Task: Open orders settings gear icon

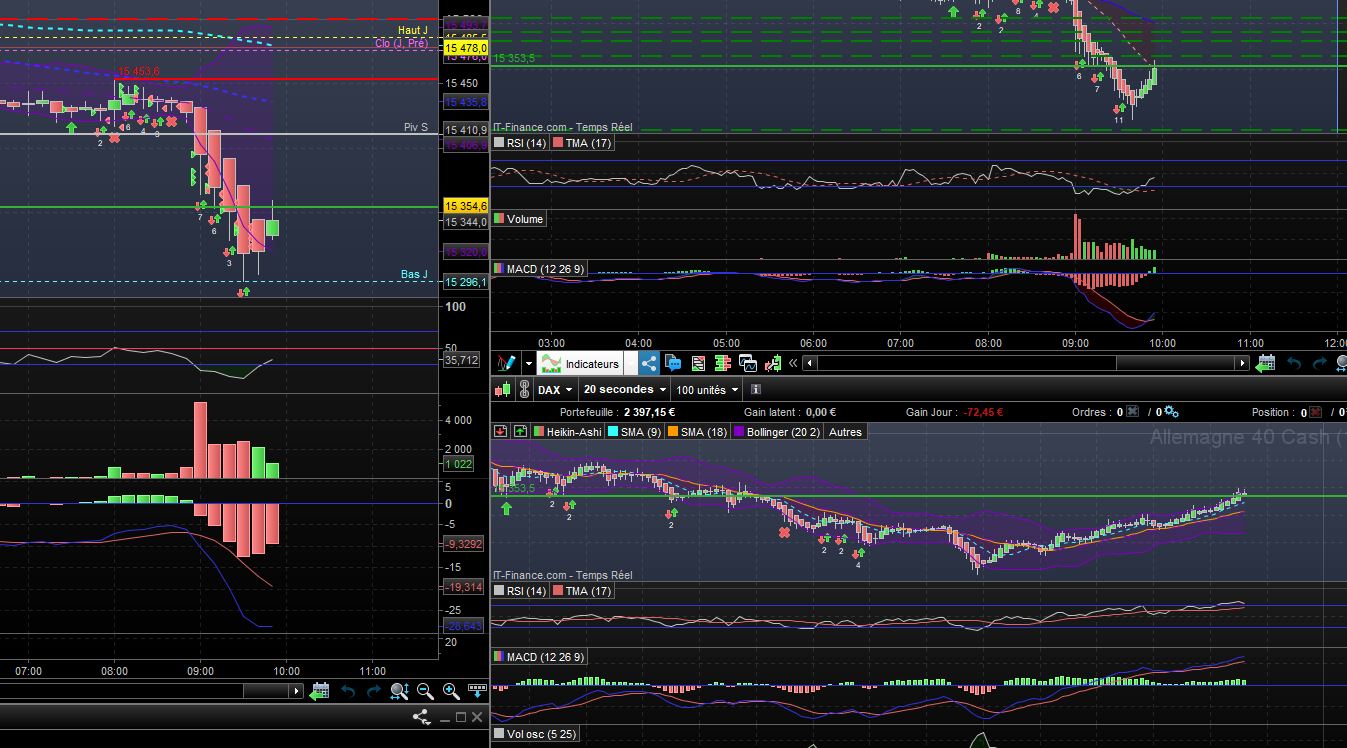Action: (x=1171, y=412)
